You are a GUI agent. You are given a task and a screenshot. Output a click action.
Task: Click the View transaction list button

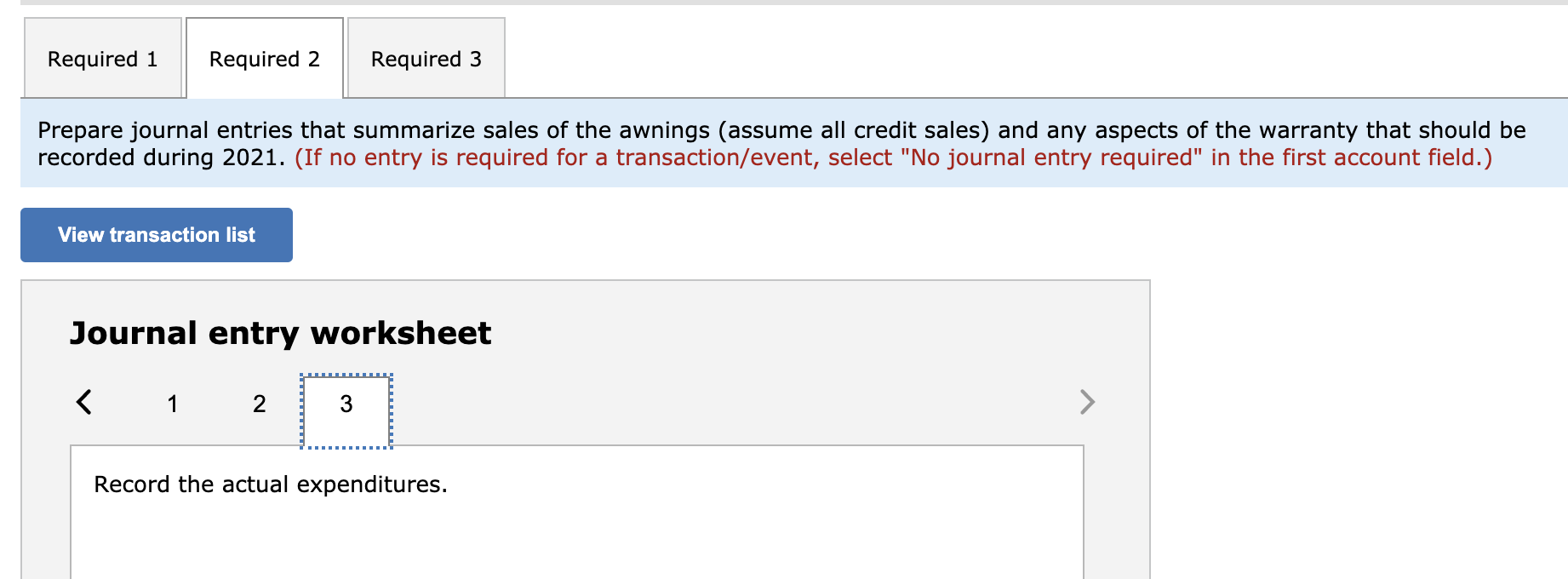(x=156, y=234)
